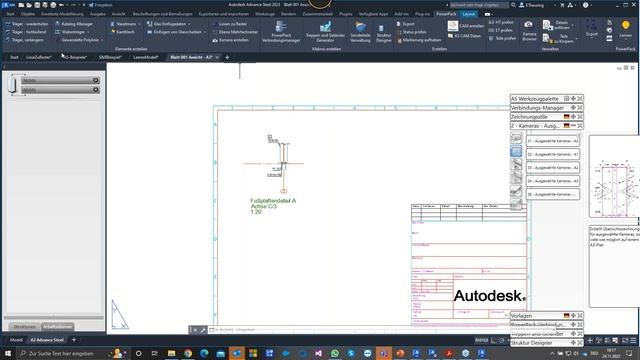Click the search magnifier icon in title bar
Screen dimensions: 640x360
(x=513, y=5)
